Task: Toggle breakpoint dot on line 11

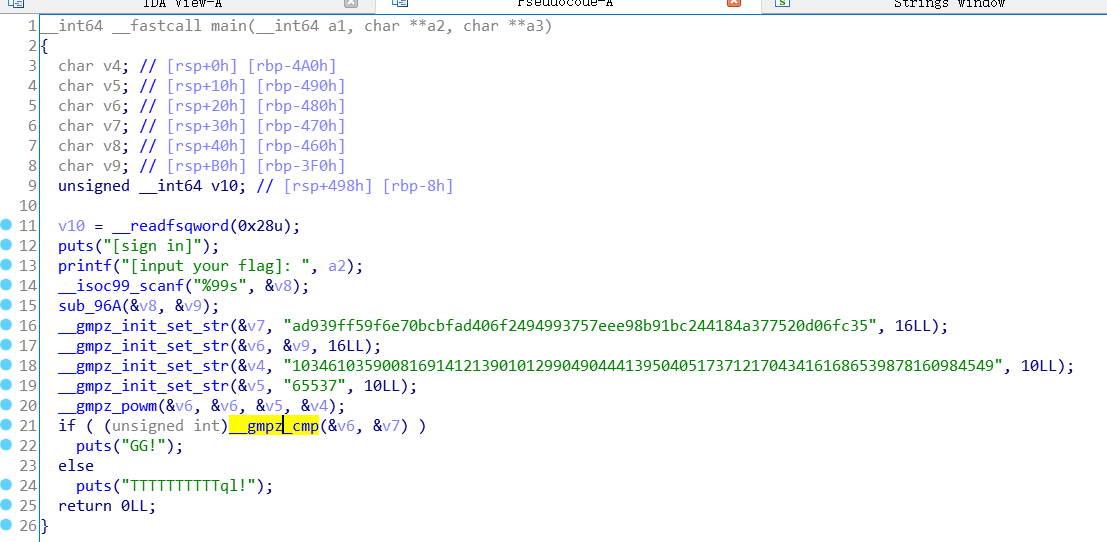Action: click(x=6, y=225)
